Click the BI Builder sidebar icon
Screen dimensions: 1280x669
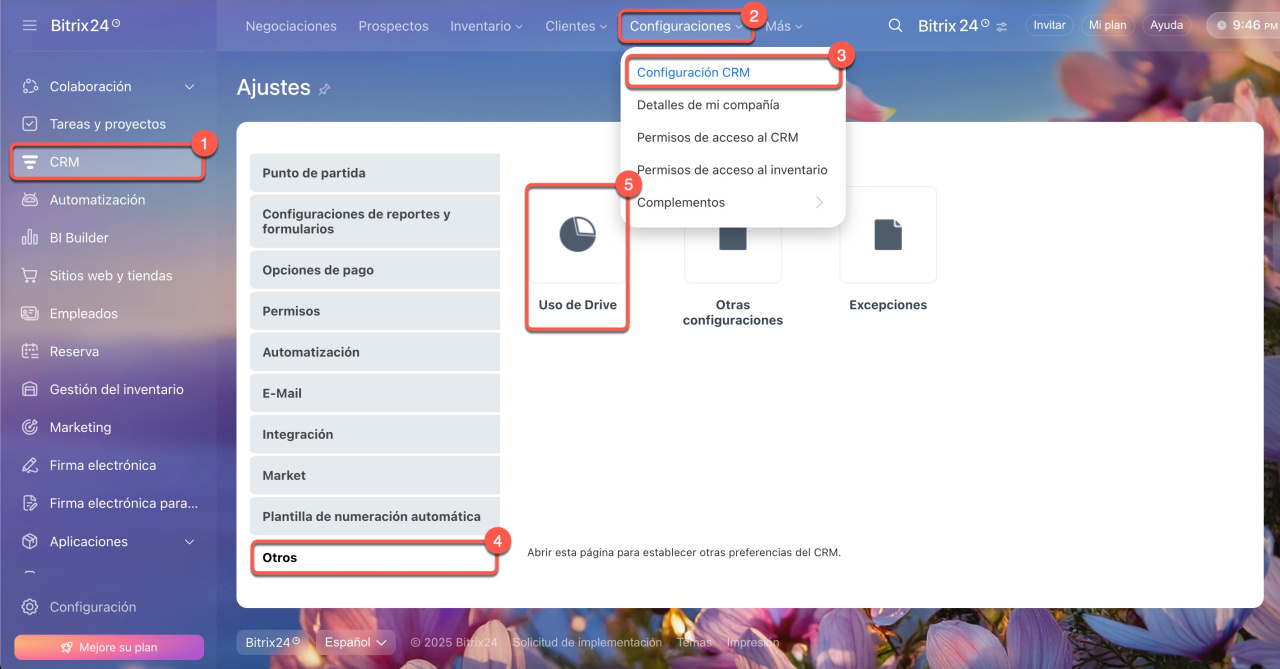click(x=30, y=238)
